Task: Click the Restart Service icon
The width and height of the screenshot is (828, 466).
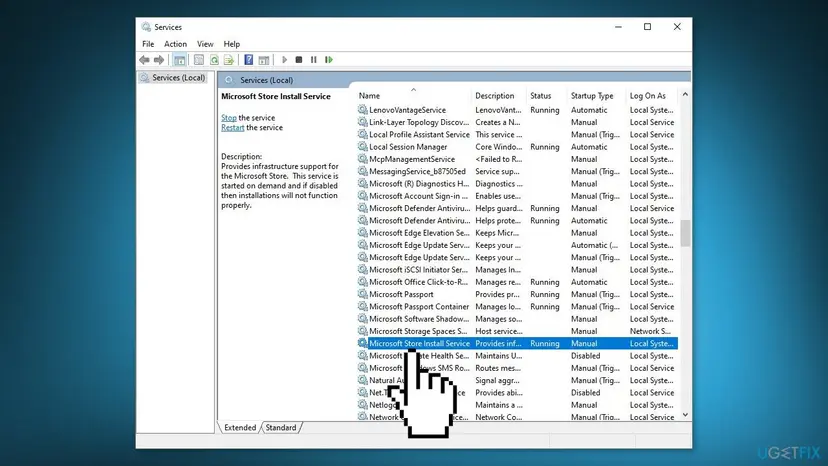Action: (329, 60)
